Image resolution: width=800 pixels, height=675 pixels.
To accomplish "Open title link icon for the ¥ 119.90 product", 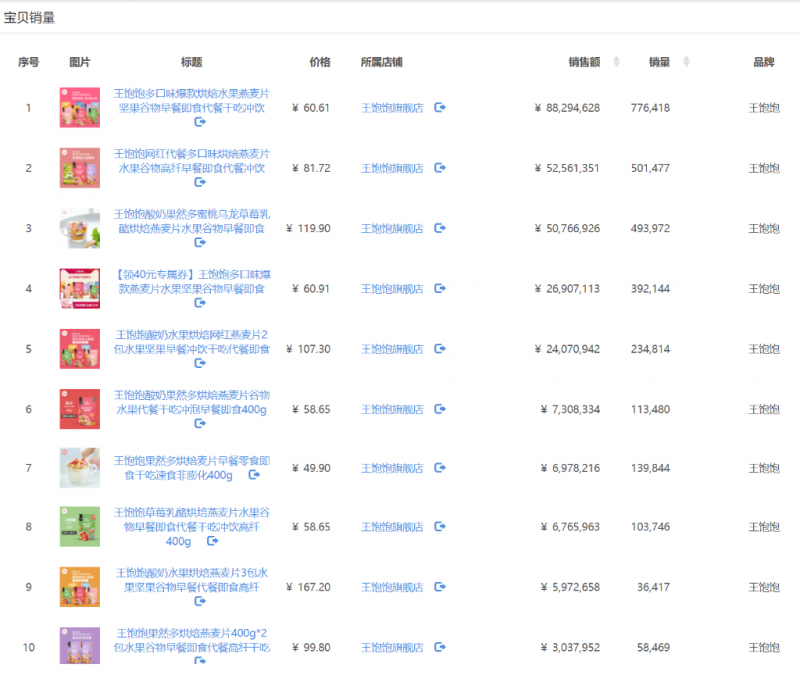I will pos(200,243).
